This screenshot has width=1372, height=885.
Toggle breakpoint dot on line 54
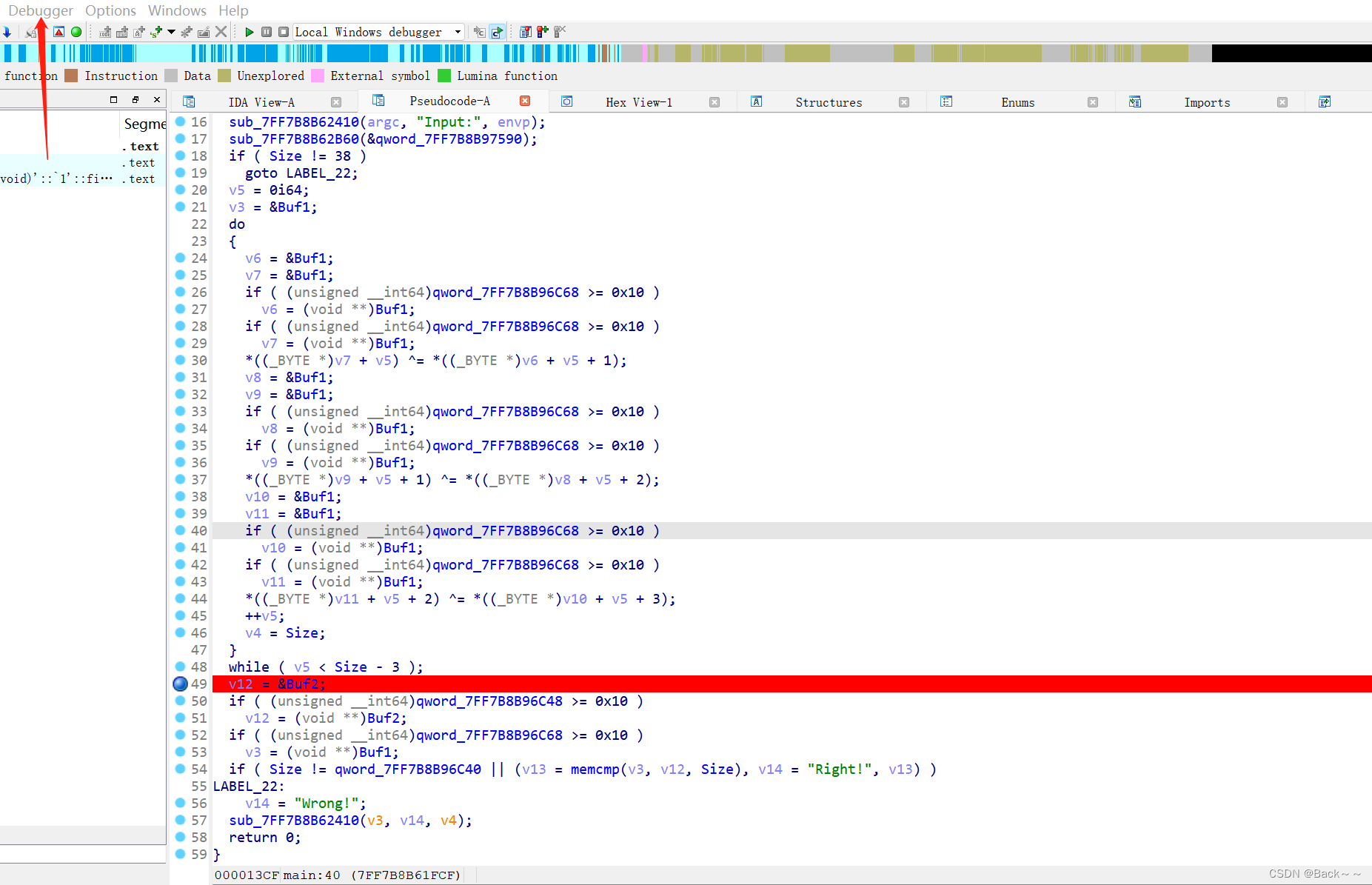click(x=180, y=769)
